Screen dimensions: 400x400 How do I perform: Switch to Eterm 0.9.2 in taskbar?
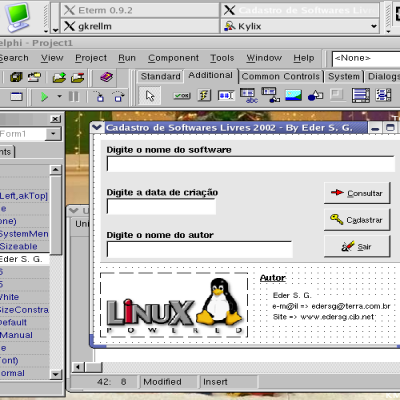139,10
